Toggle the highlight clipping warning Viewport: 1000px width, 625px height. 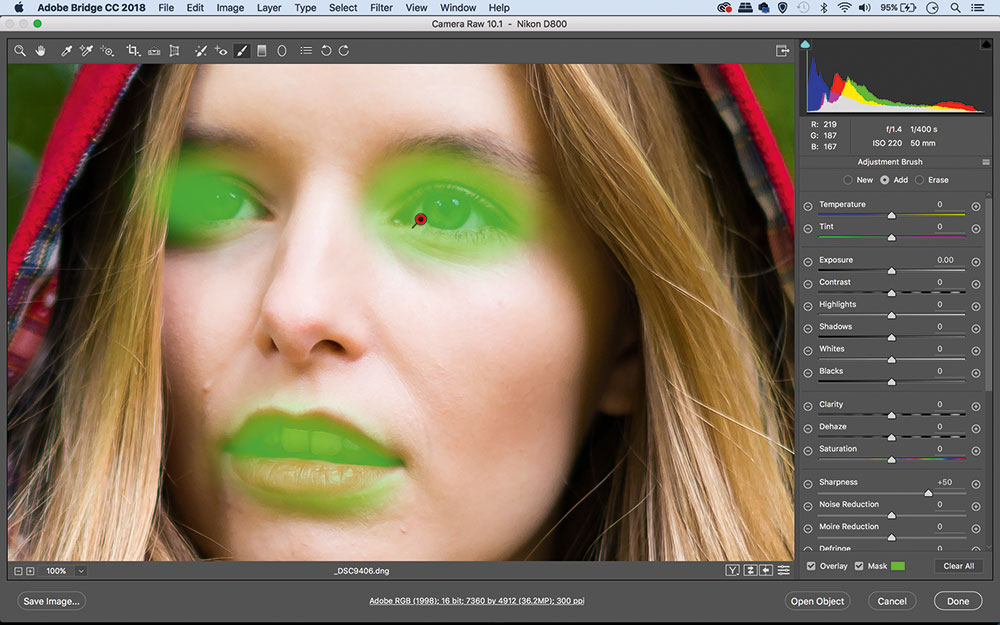tap(986, 44)
